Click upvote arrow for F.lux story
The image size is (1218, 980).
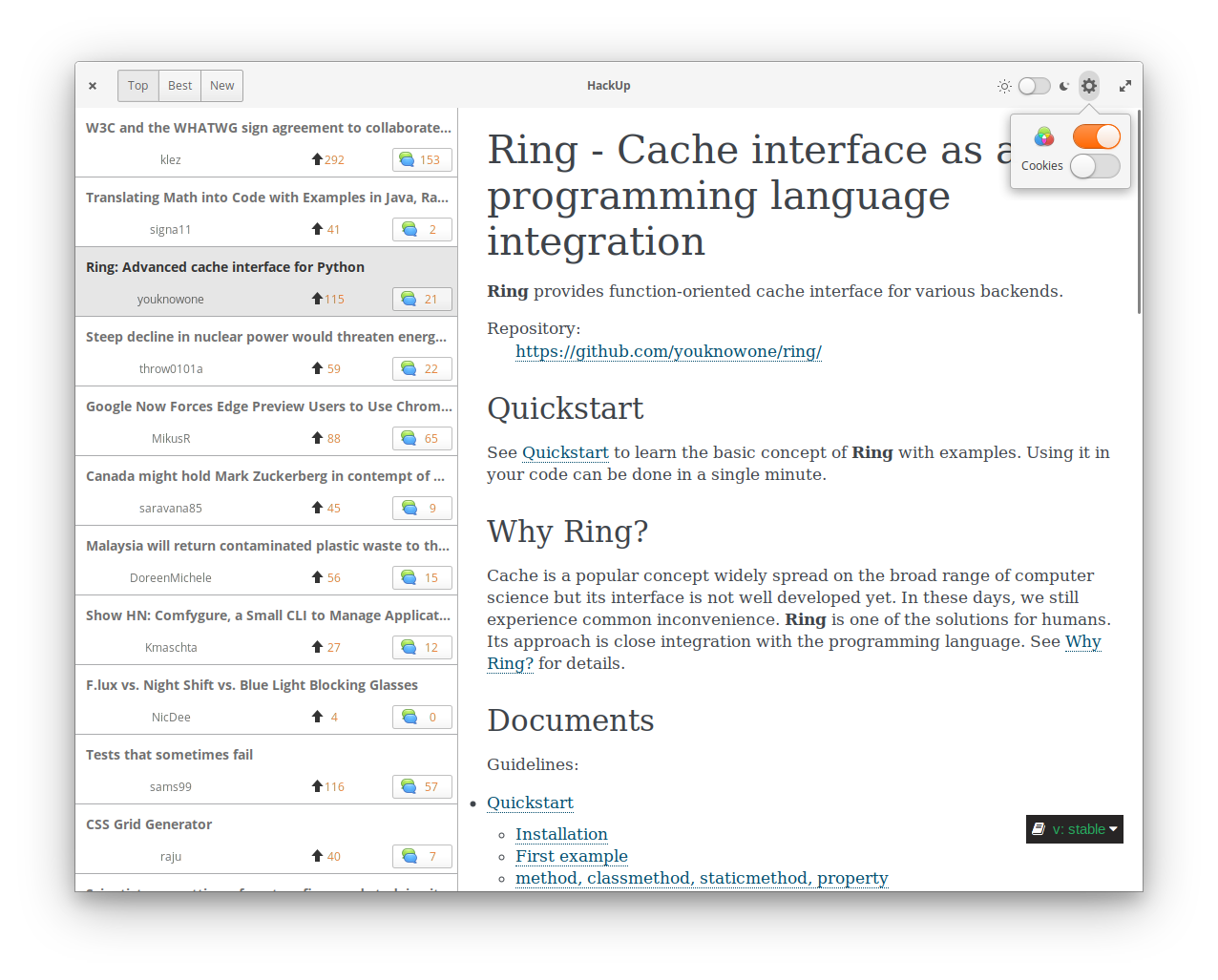(317, 717)
